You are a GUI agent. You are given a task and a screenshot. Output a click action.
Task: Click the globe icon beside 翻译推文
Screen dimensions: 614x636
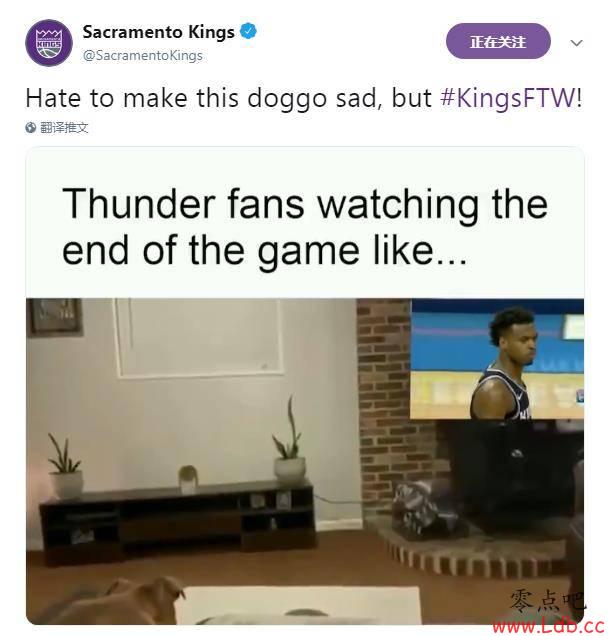click(30, 128)
